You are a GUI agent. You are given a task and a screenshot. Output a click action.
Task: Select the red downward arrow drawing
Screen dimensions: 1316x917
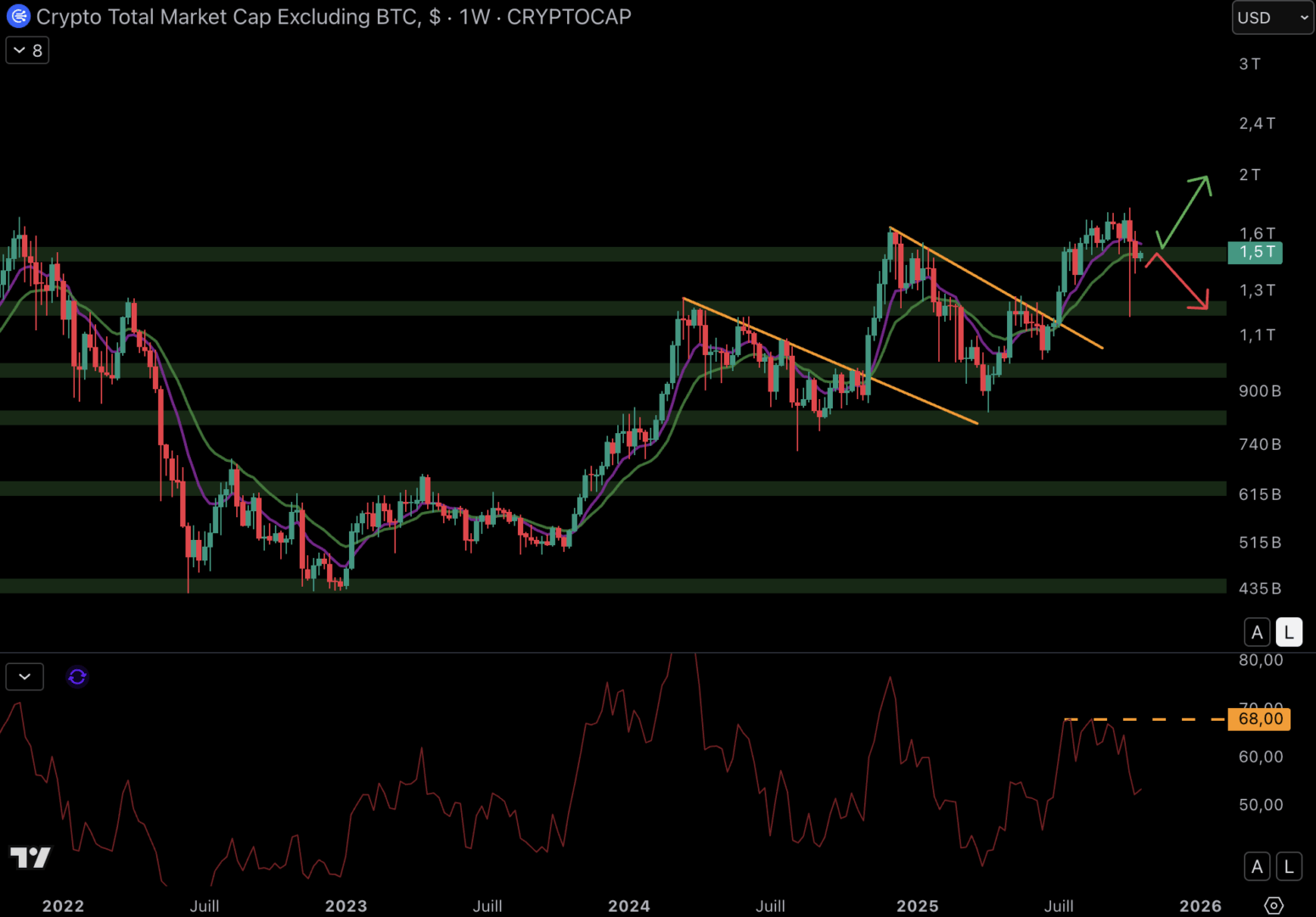[1180, 281]
